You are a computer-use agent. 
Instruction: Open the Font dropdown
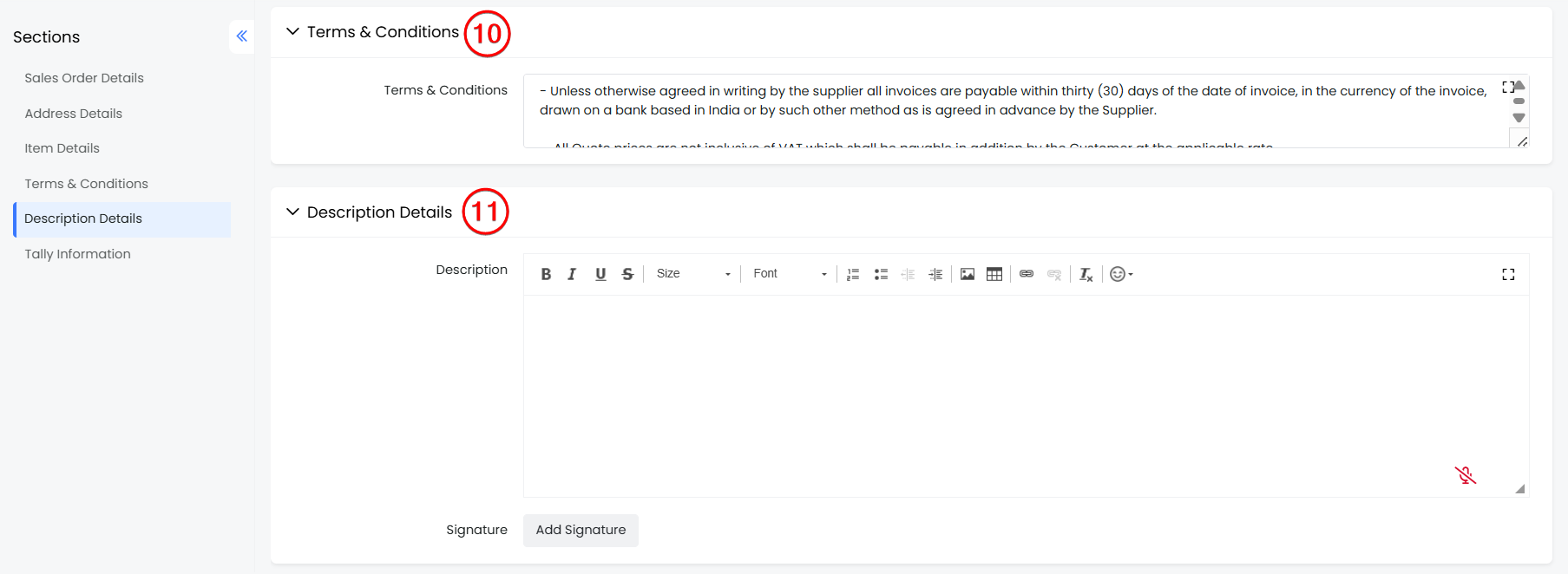[789, 274]
